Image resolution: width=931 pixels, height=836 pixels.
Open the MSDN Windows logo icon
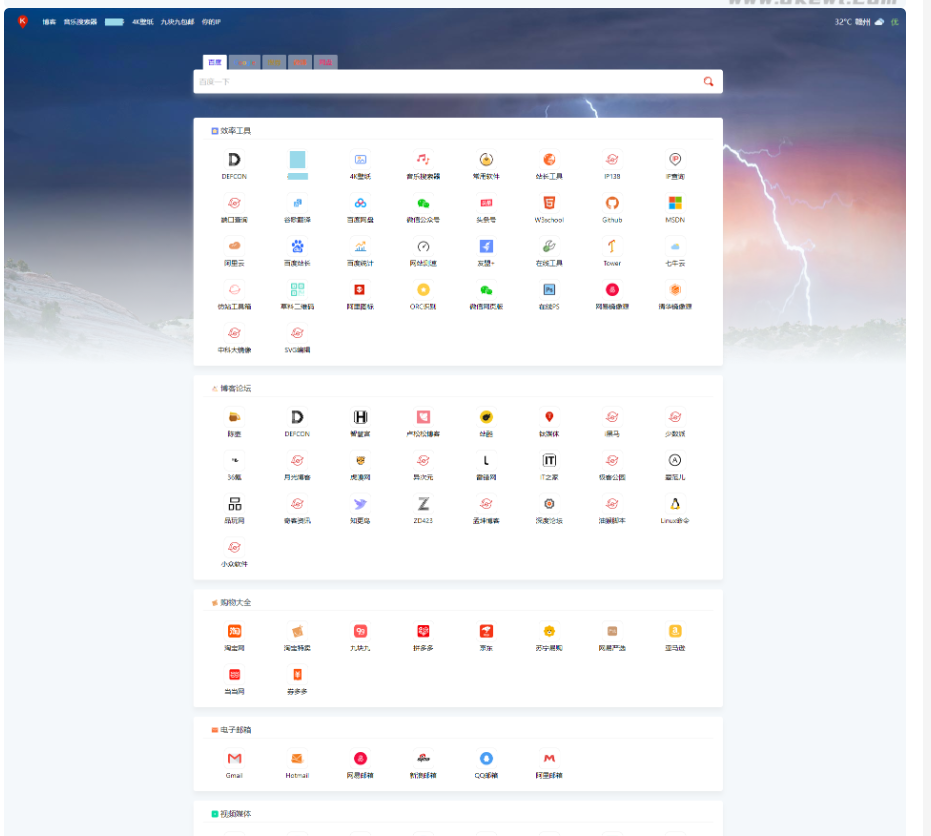coord(675,203)
